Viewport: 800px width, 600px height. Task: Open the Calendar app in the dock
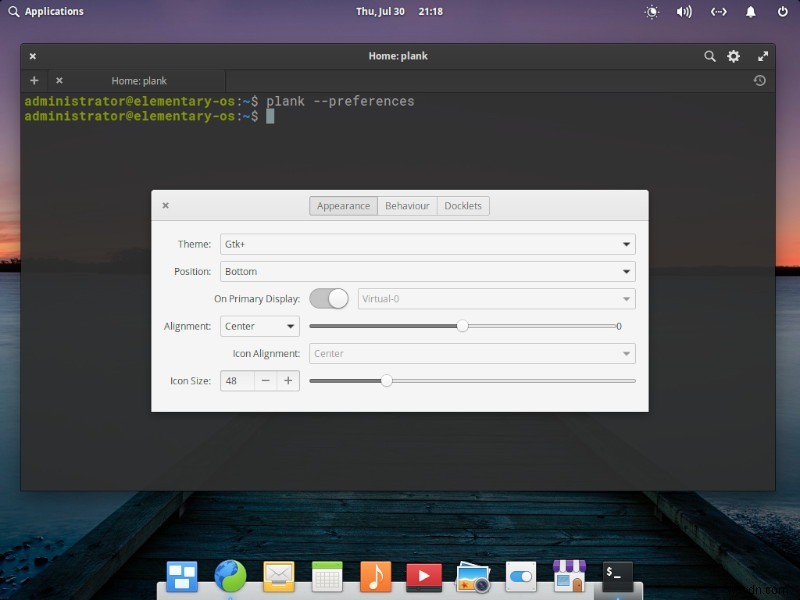327,576
